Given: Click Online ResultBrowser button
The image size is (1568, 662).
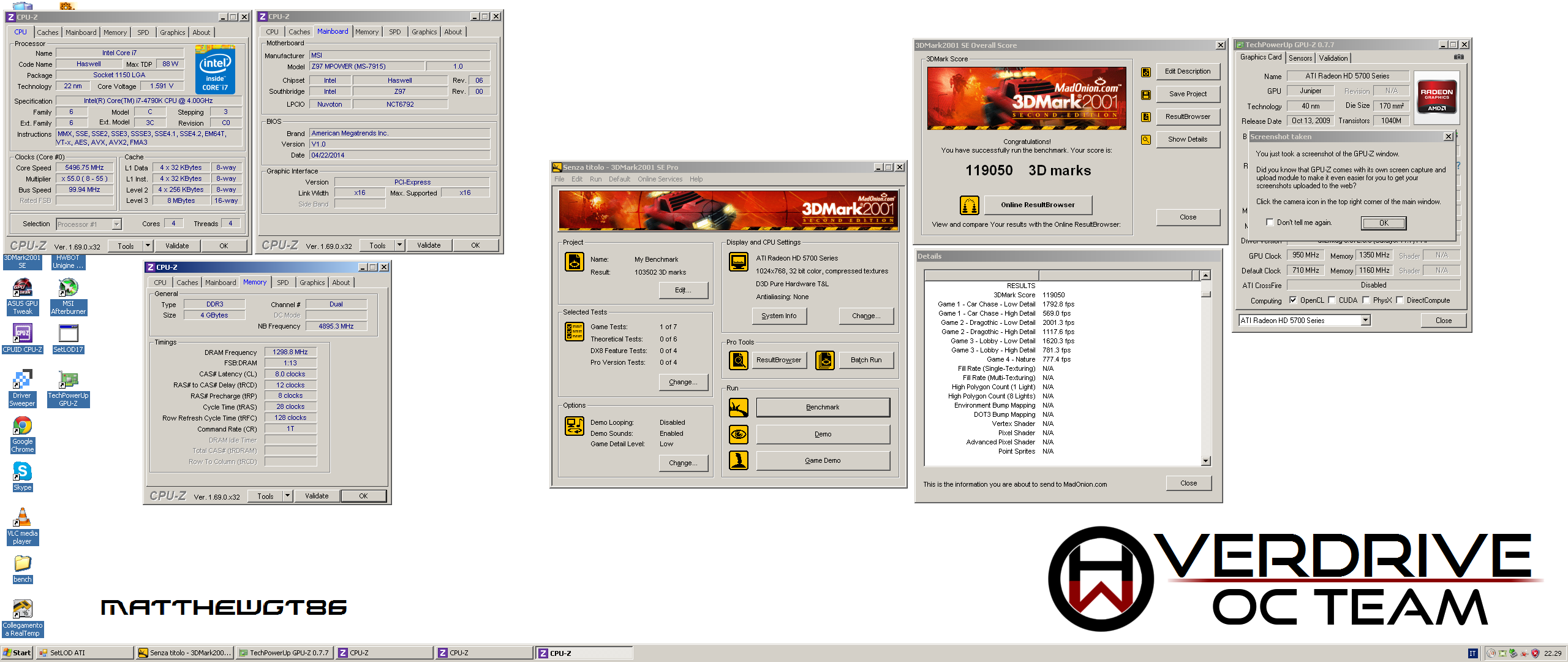Looking at the screenshot, I should point(1038,205).
